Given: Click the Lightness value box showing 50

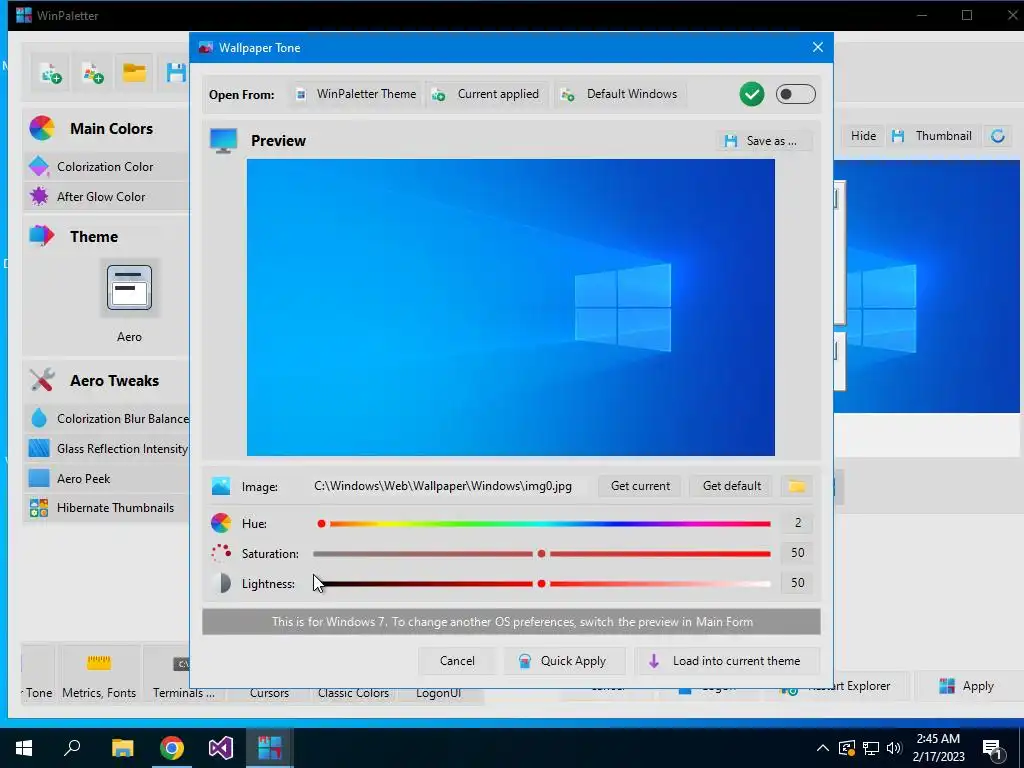Looking at the screenshot, I should (797, 583).
